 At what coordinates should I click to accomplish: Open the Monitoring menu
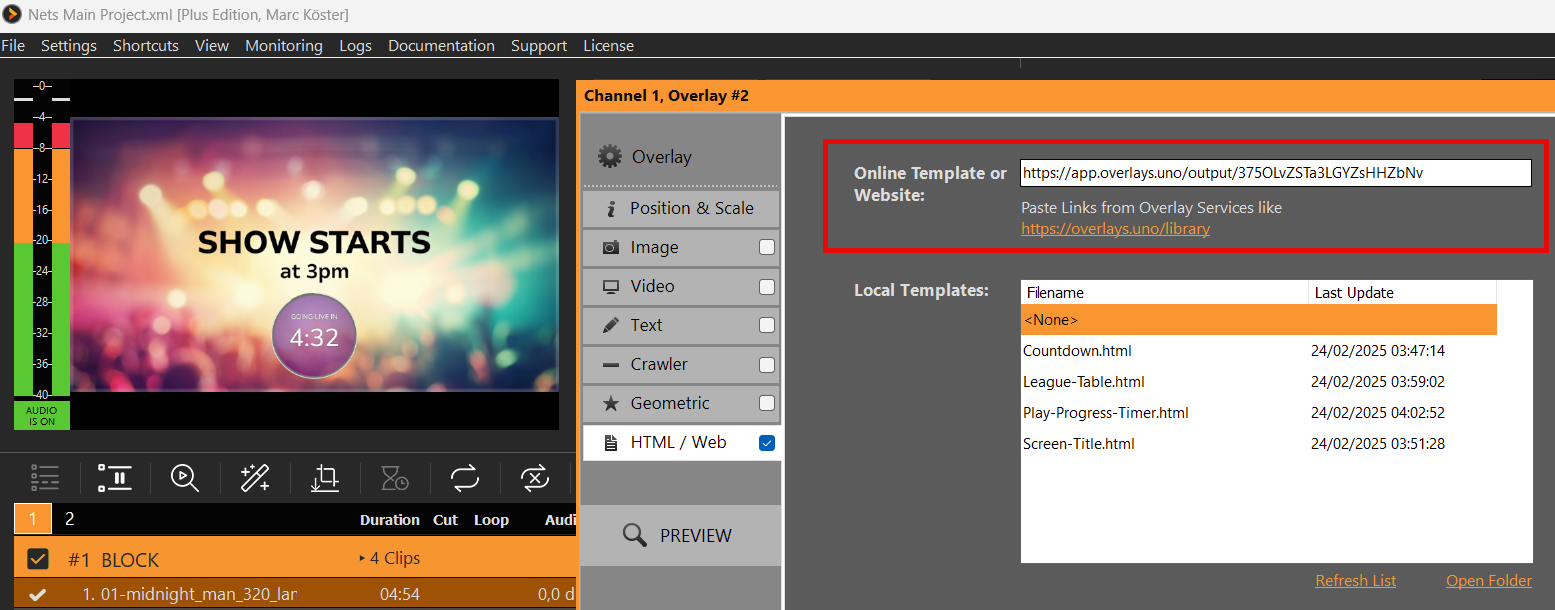click(283, 46)
